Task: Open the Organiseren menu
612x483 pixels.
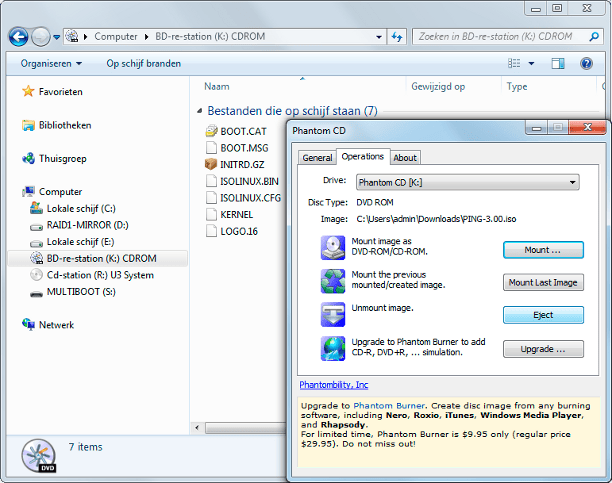Action: [51, 63]
